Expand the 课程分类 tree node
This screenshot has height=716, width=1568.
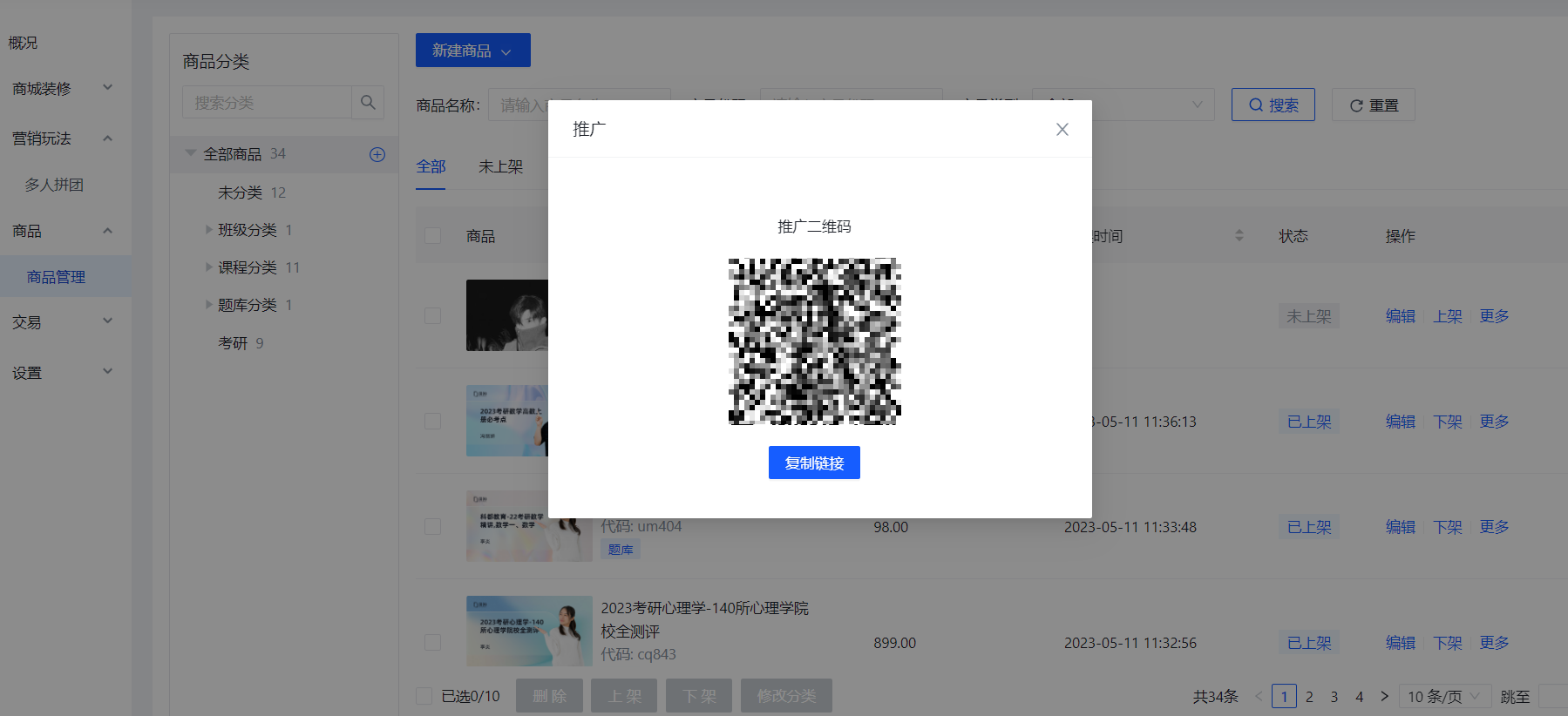click(x=209, y=267)
